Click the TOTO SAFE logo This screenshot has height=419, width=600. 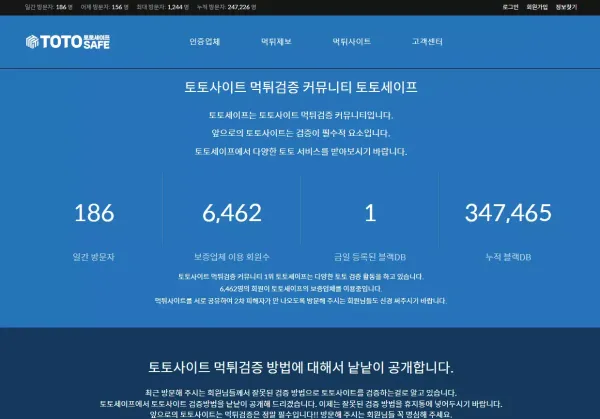[x=68, y=42]
